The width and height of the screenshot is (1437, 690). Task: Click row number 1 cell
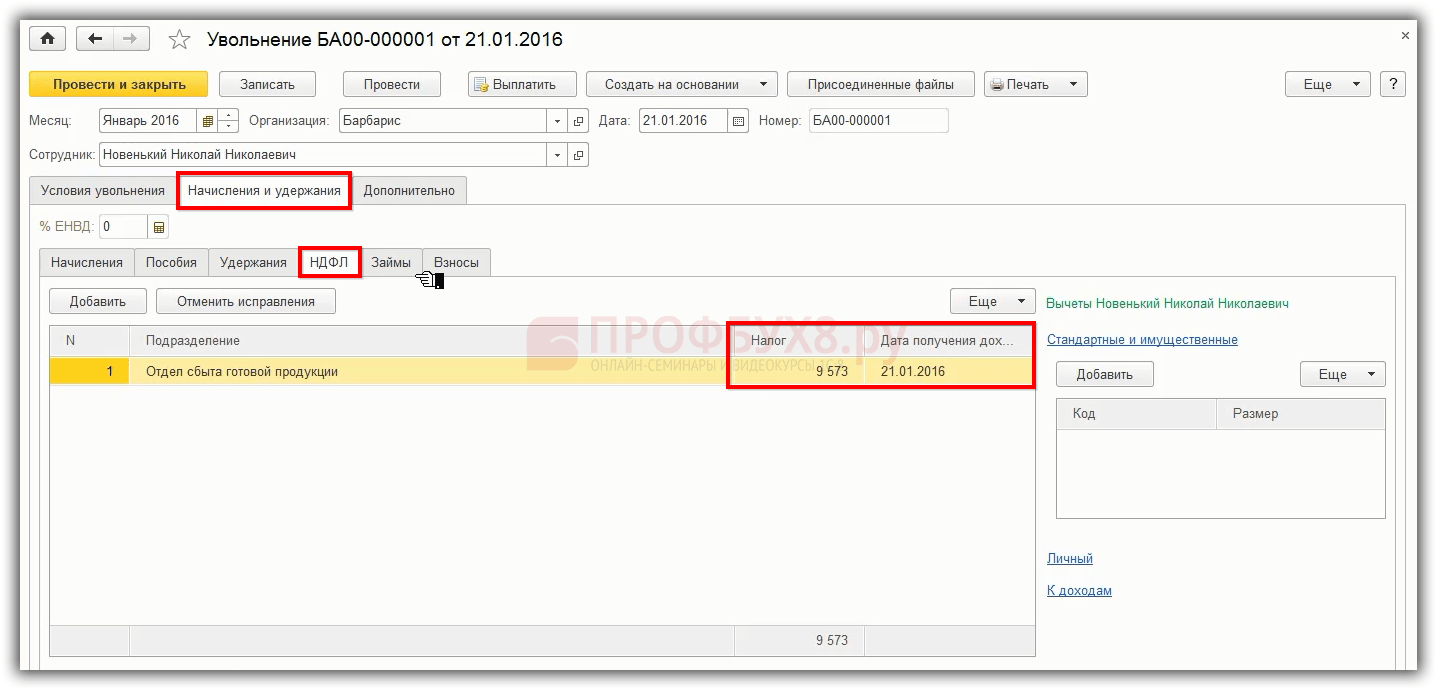90,371
